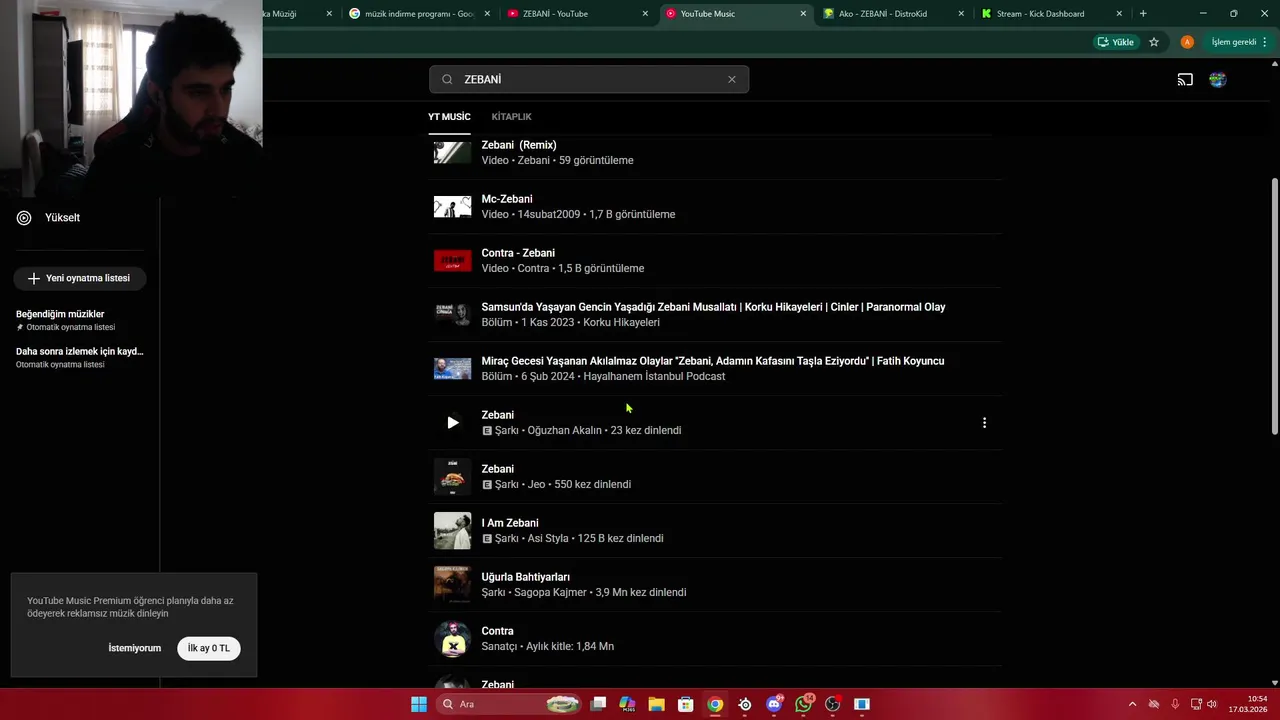The width and height of the screenshot is (1280, 720).
Task: Open the Sagopa Kajmer artist link
Action: point(550,593)
